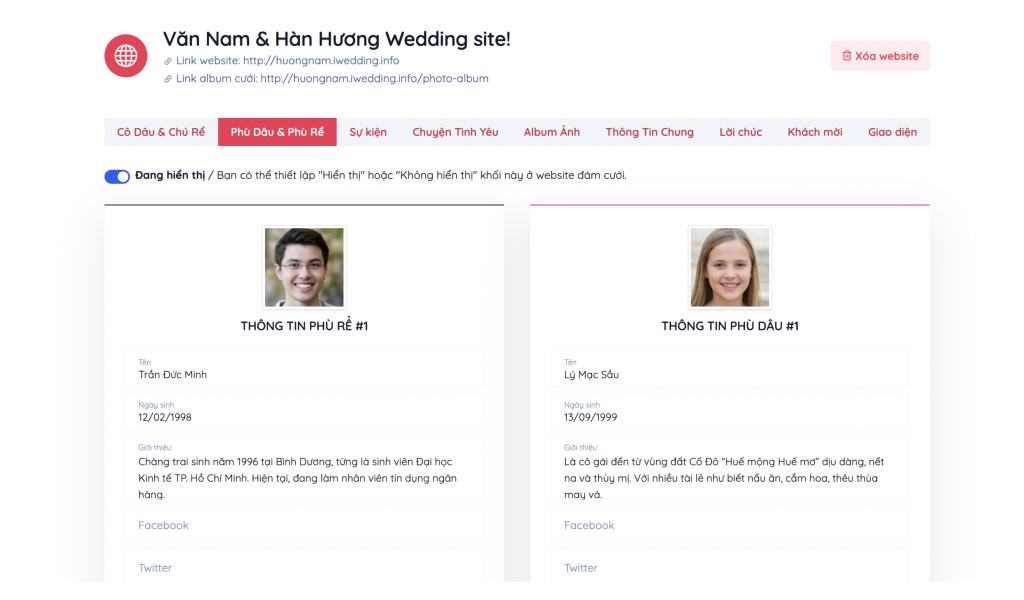Click the Twitter field under Phù Rể #1
This screenshot has height=600, width=1024.
tap(303, 567)
